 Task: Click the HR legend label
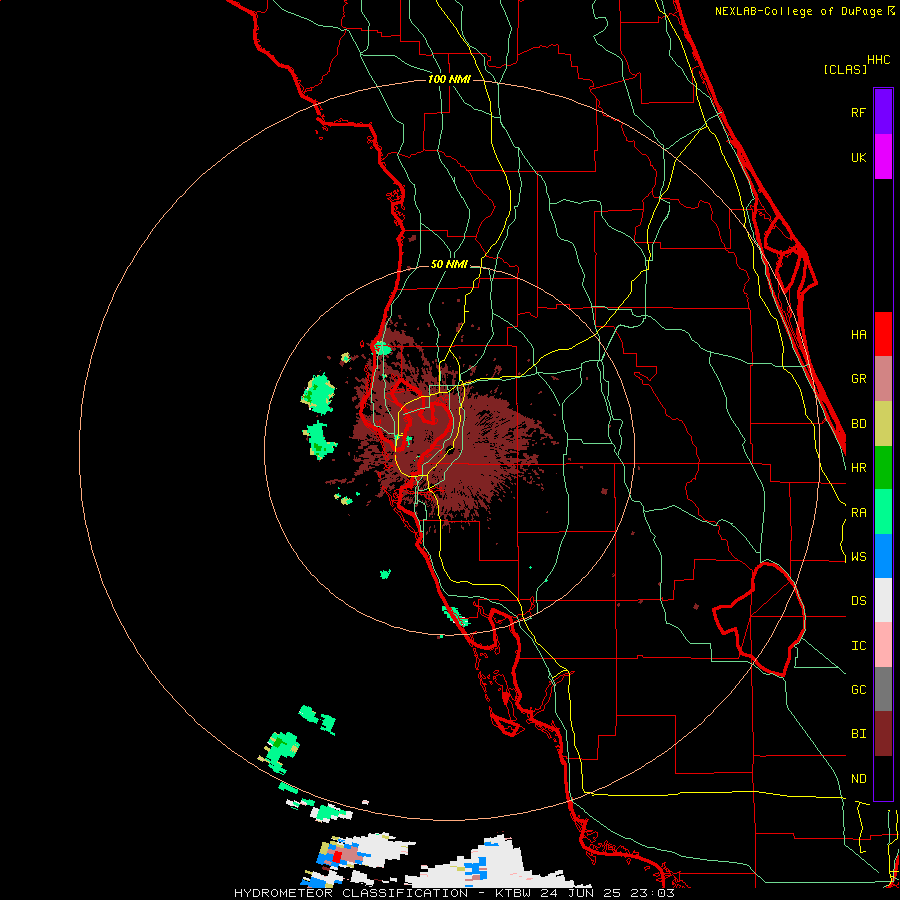tap(859, 468)
